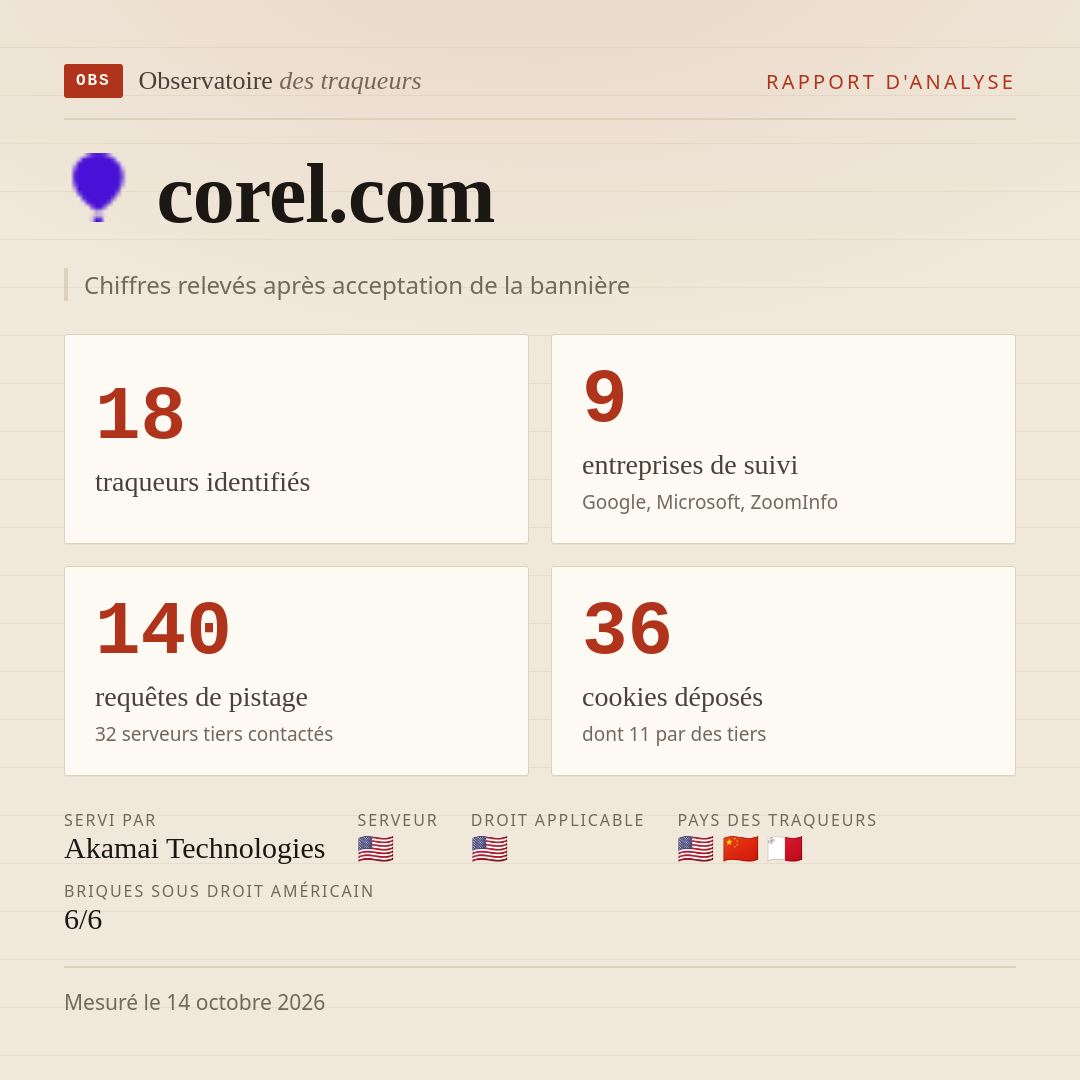The height and width of the screenshot is (1080, 1080).
Task: Click the China flag under PAYS DES TRAQUEURS
Action: [740, 849]
